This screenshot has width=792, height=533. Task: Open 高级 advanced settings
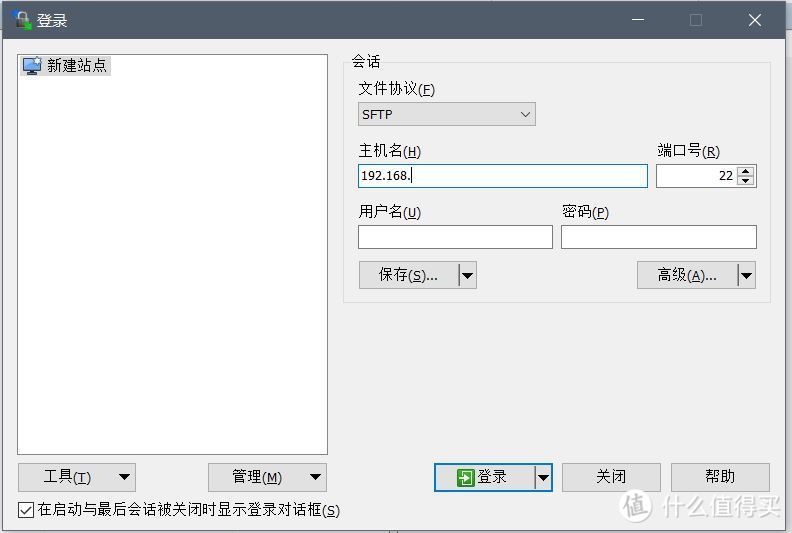click(687, 276)
